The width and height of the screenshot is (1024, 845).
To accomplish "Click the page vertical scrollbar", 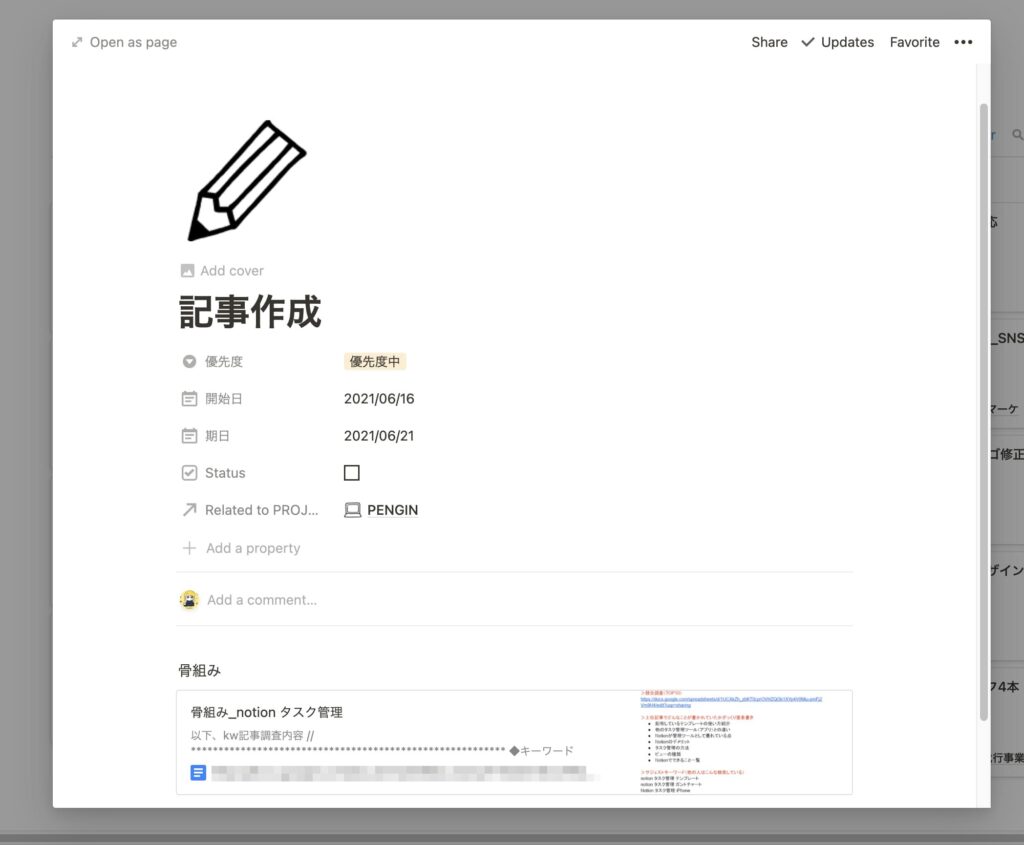I will pos(984,411).
